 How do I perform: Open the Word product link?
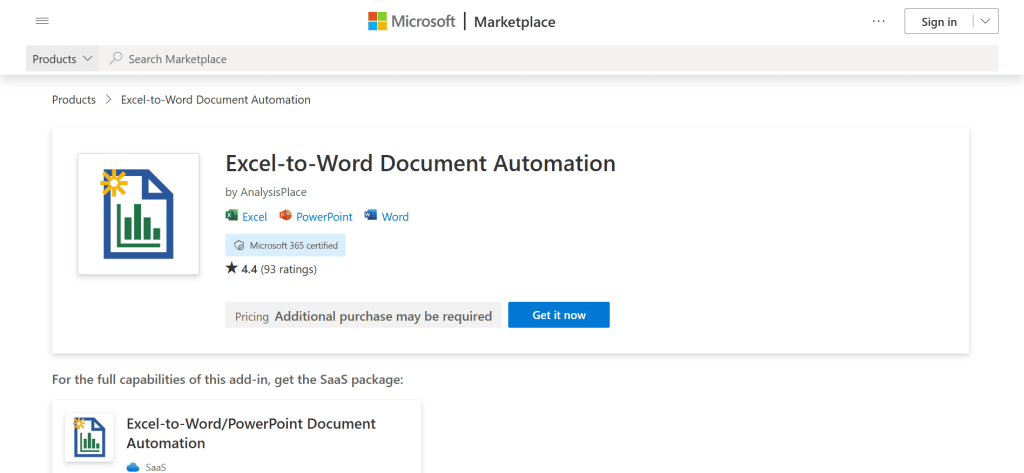[x=395, y=217]
